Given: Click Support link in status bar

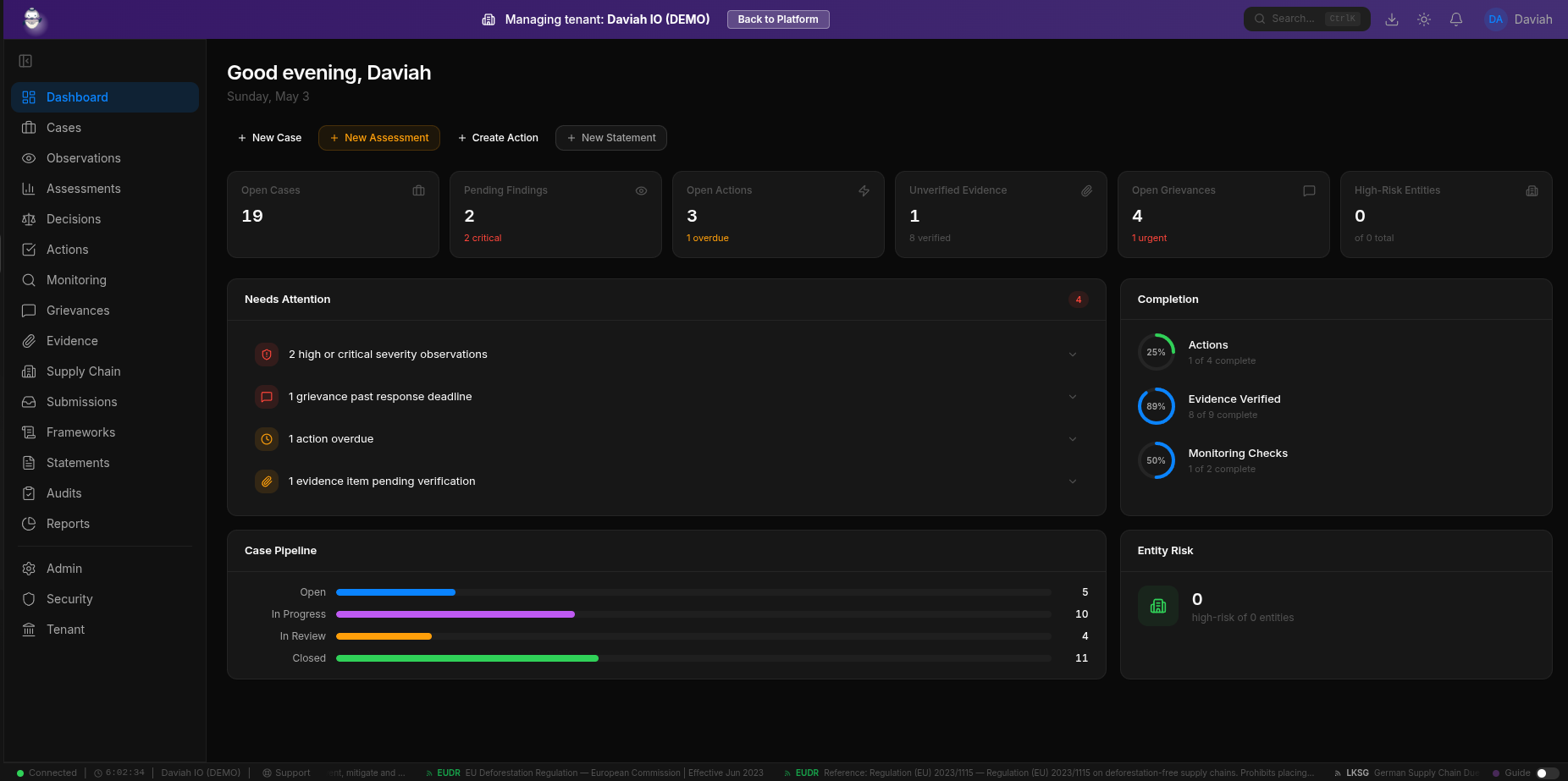Looking at the screenshot, I should [286, 773].
